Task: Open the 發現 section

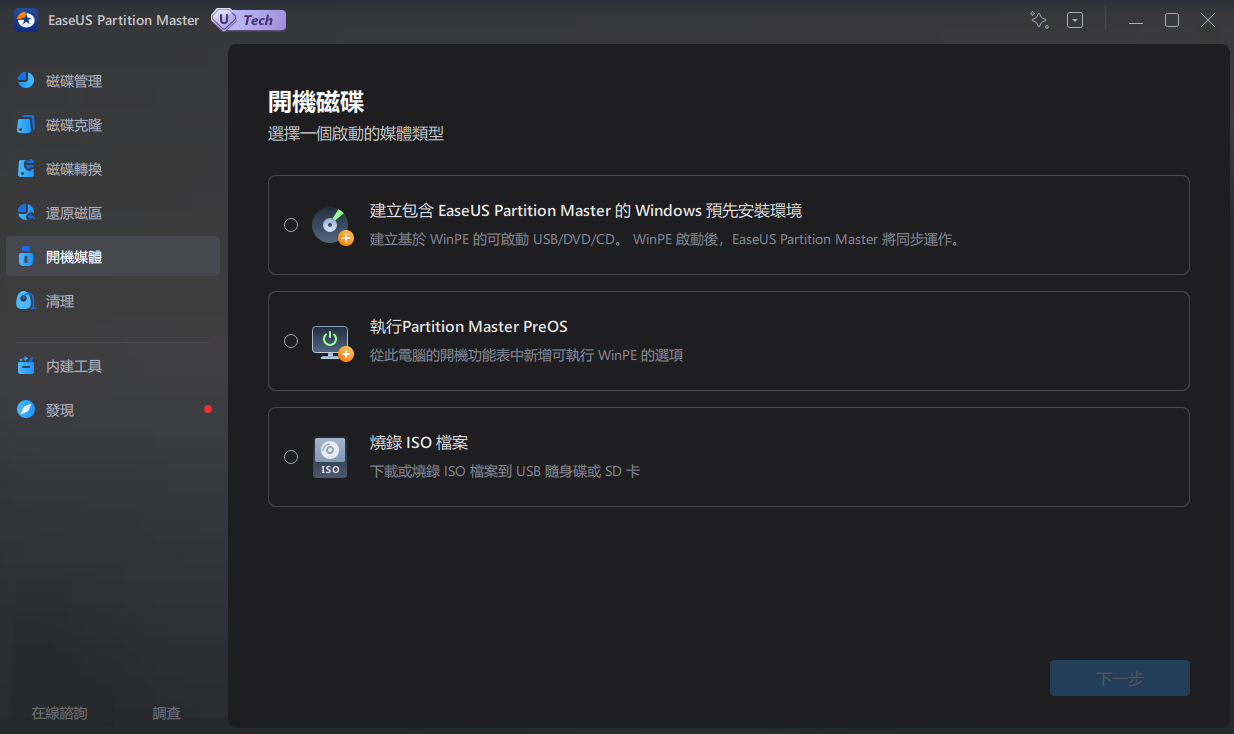Action: coord(113,410)
